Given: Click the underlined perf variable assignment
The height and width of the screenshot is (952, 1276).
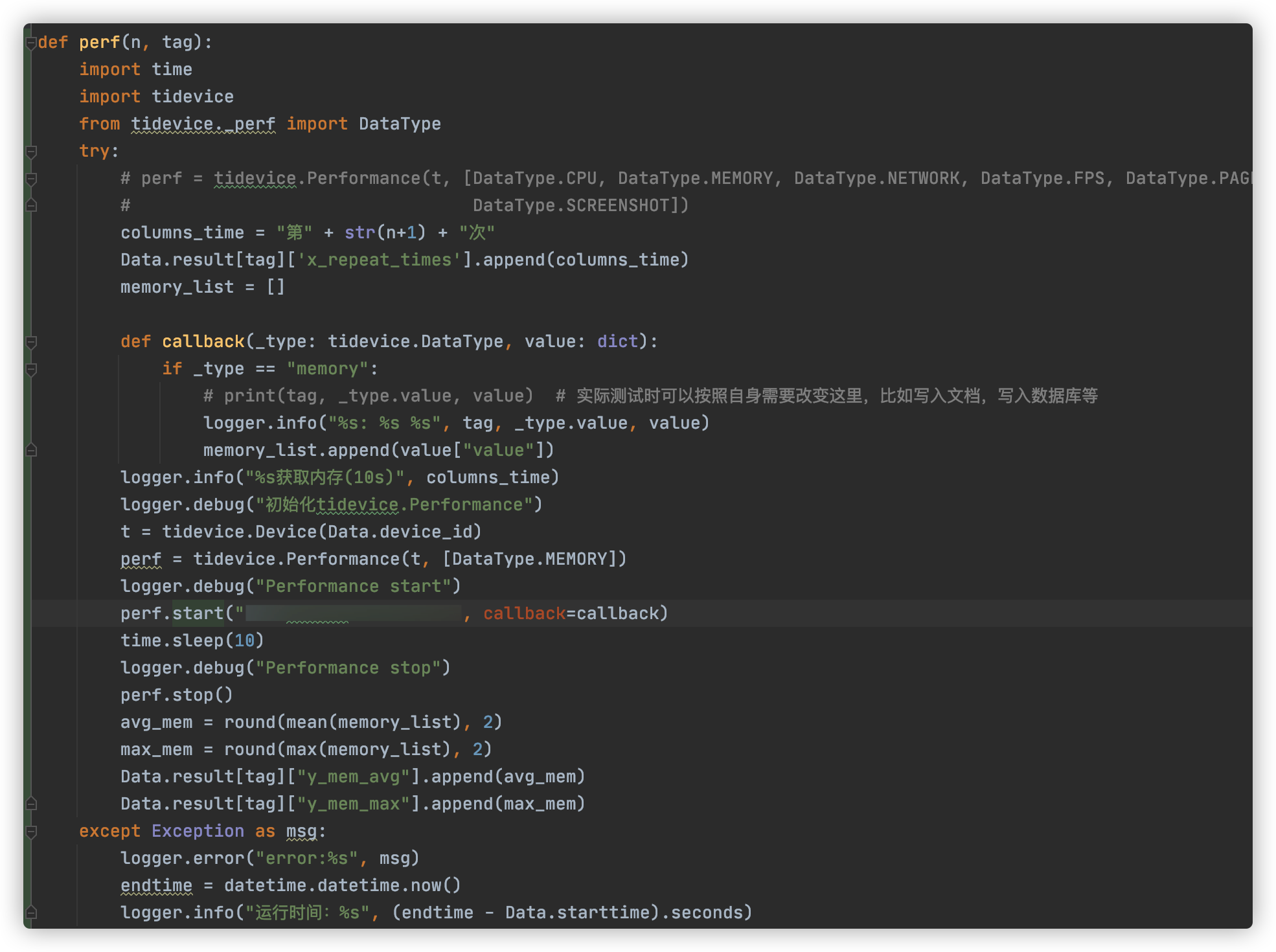Looking at the screenshot, I should point(141,559).
